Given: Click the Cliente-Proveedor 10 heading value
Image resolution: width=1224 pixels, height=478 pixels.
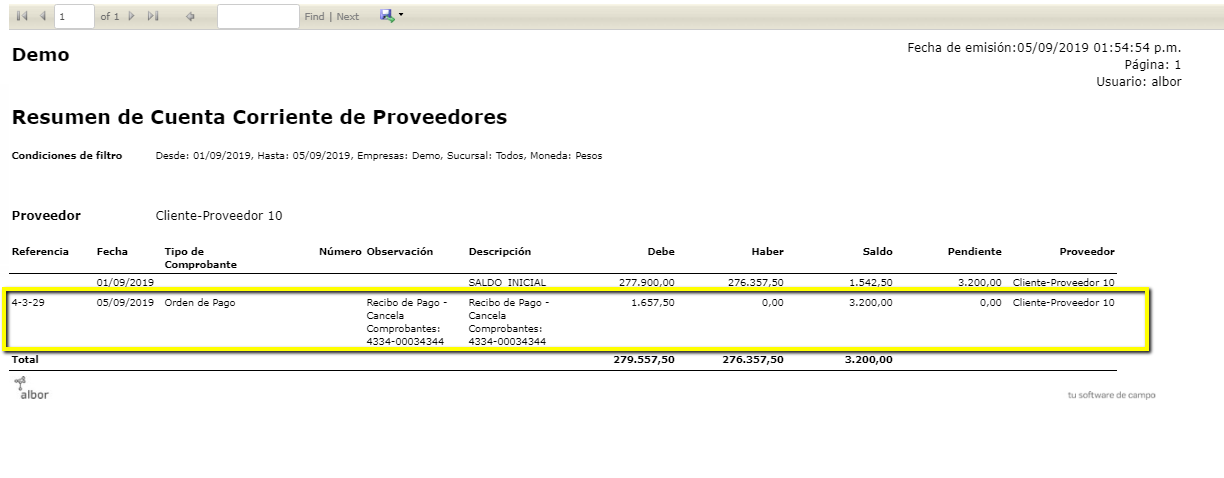Looking at the screenshot, I should [x=219, y=215].
